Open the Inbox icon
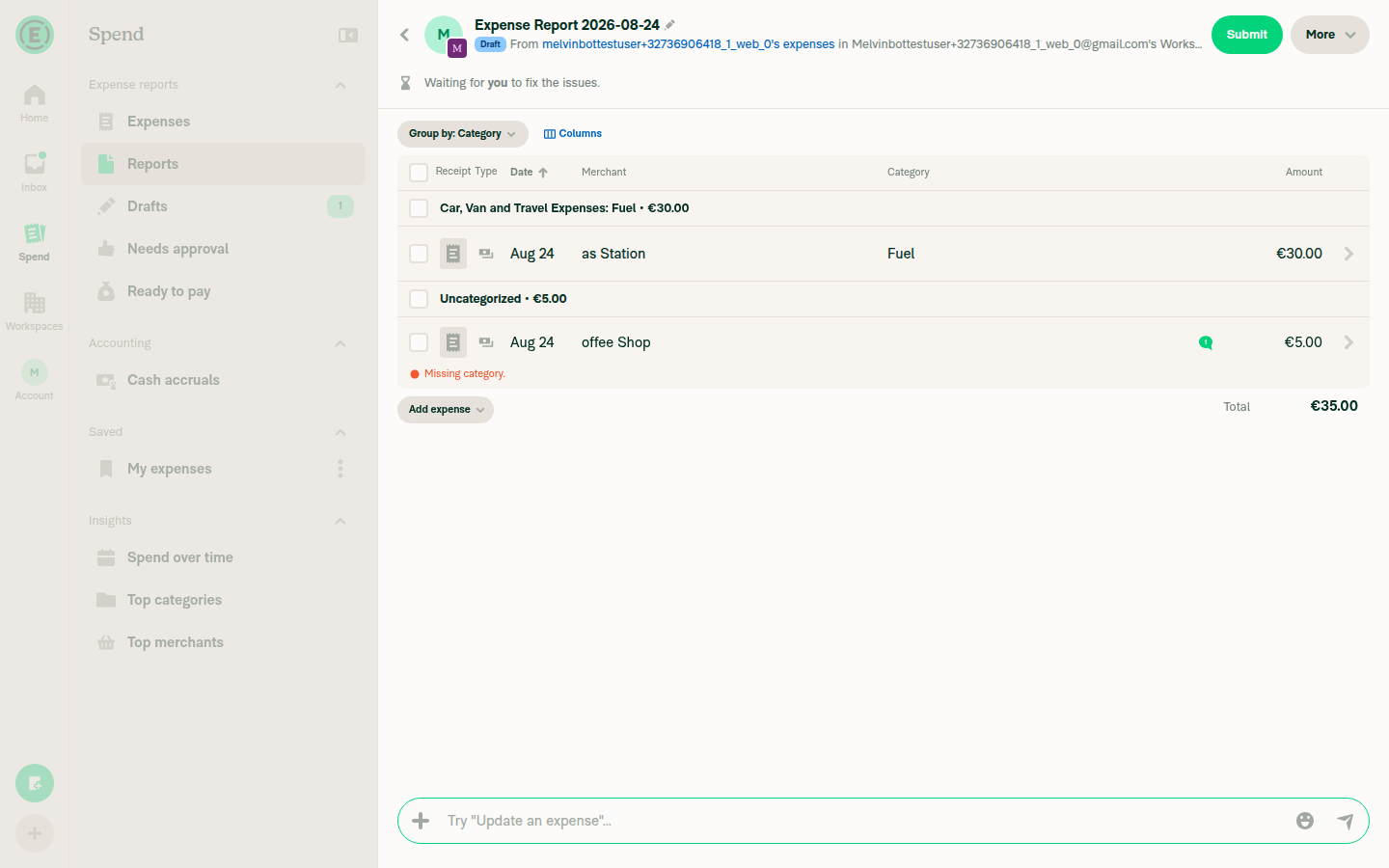The width and height of the screenshot is (1389, 868). pos(34,173)
